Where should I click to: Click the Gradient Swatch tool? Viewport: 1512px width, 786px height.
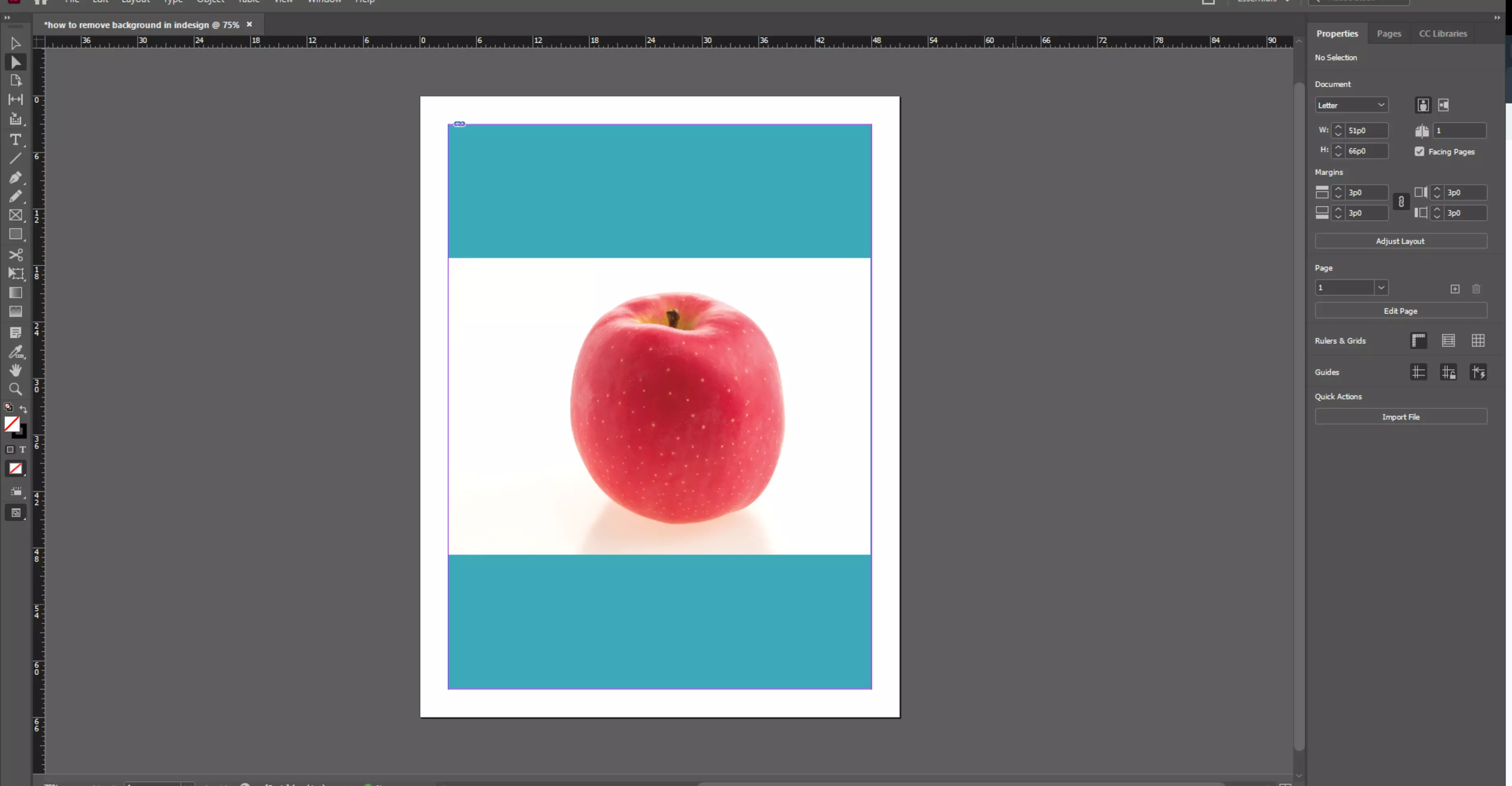pyautogui.click(x=15, y=293)
